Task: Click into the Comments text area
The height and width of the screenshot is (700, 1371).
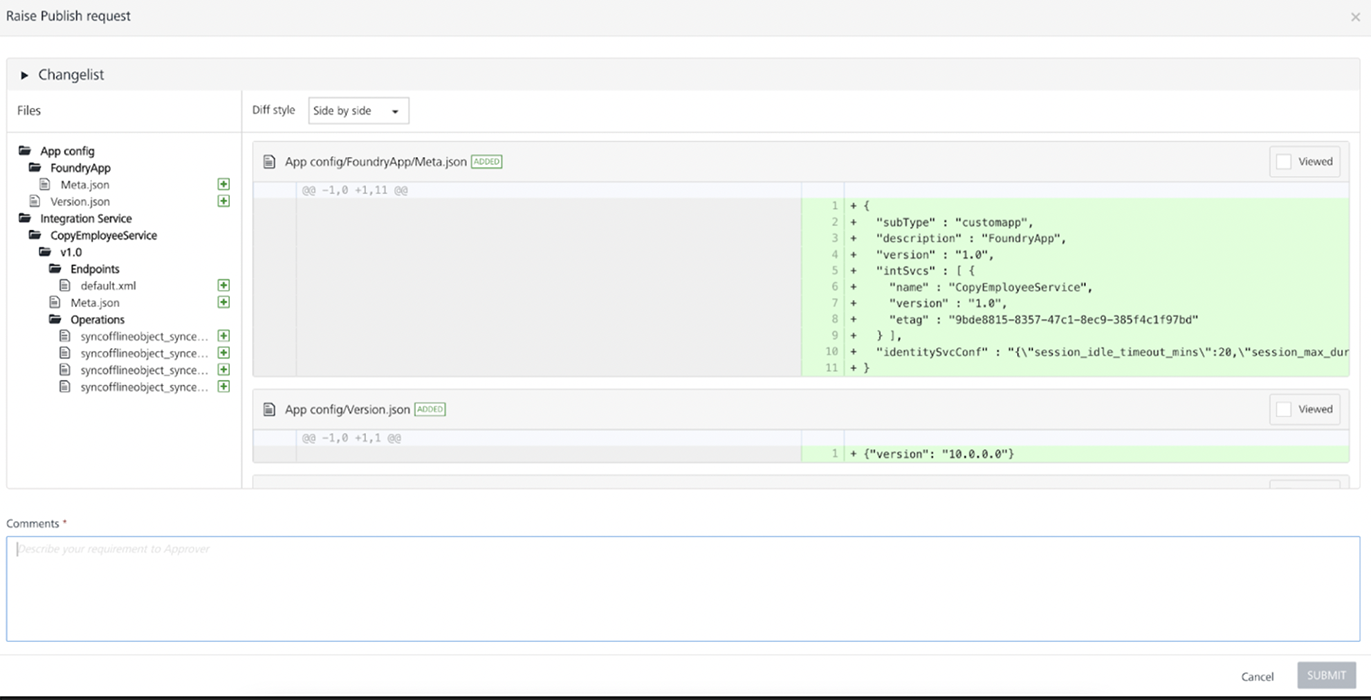Action: [x=683, y=589]
